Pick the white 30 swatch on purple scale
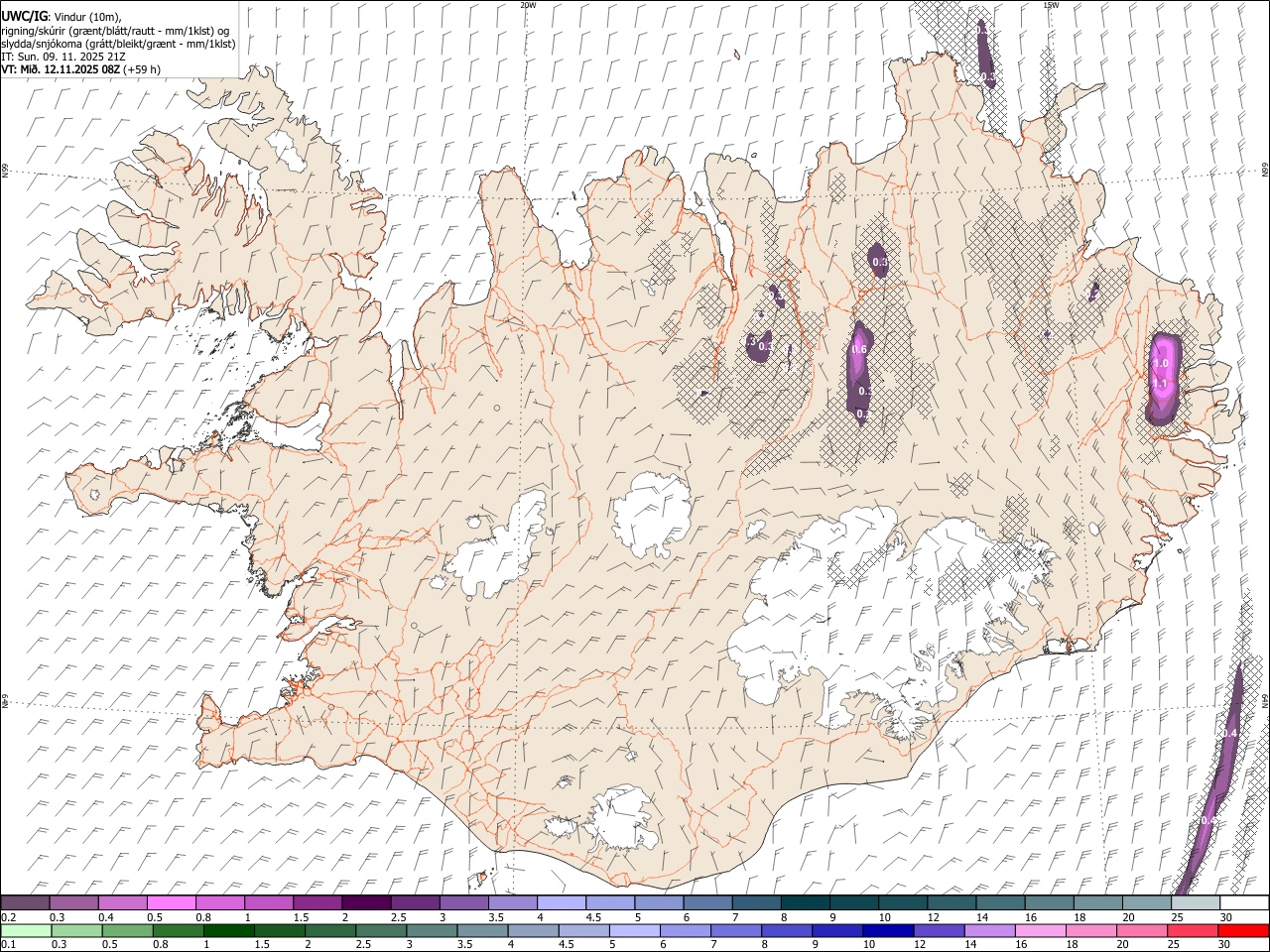Screen dimensions: 1270x952 pos(1244,903)
